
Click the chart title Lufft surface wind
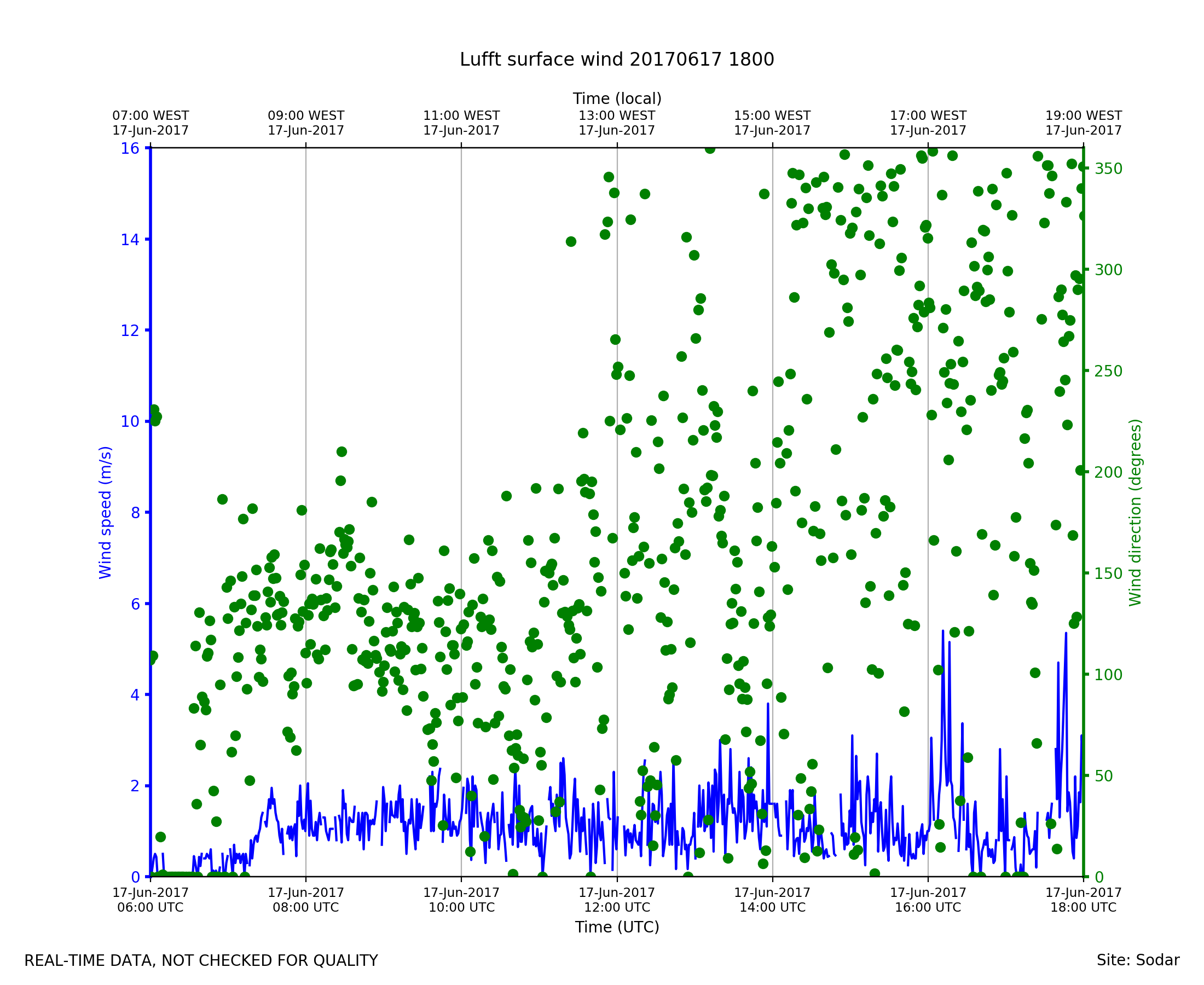617,60
